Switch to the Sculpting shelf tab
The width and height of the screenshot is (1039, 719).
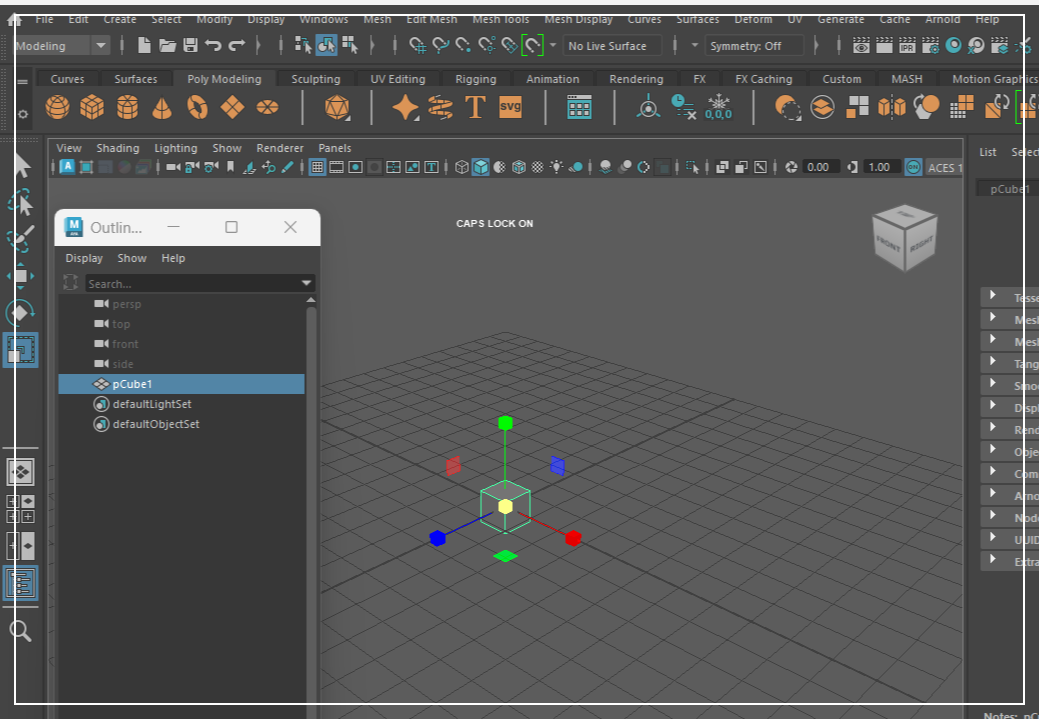pos(315,78)
